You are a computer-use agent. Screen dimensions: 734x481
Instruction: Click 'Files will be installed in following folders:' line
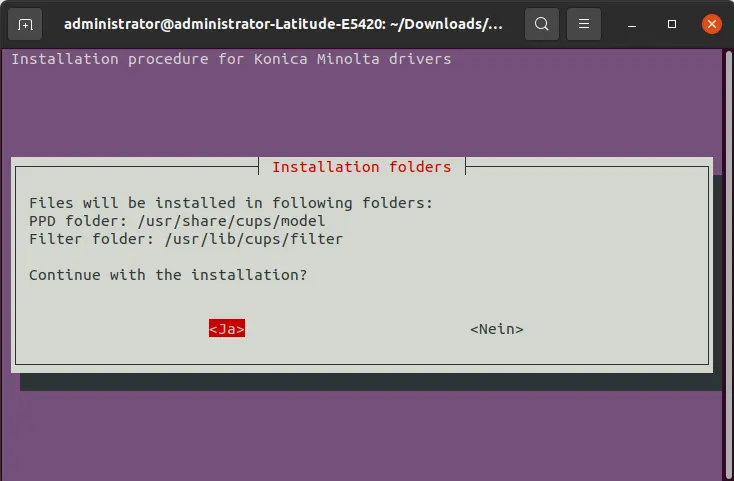pos(231,203)
